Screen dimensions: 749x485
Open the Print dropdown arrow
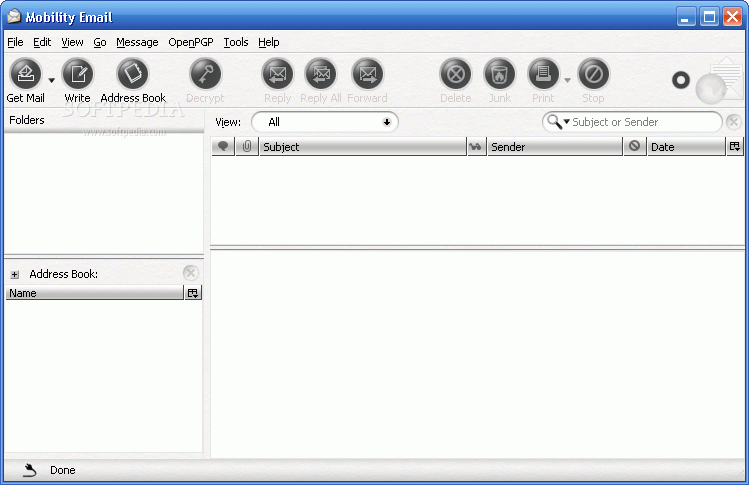click(x=567, y=80)
